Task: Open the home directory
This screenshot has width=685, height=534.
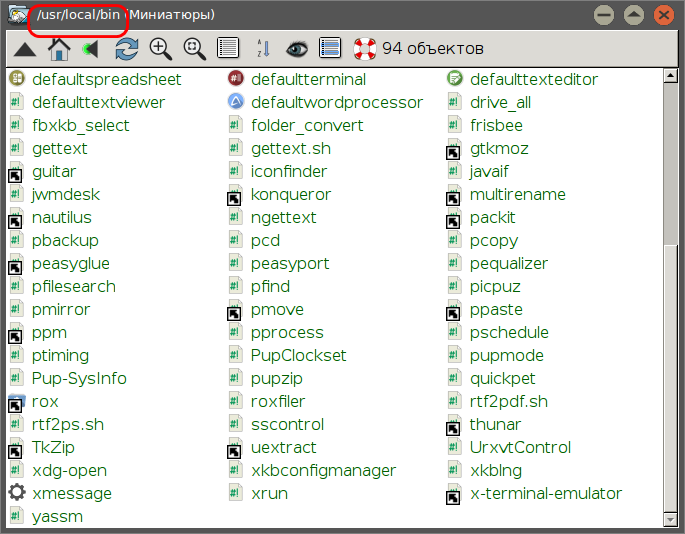Action: pyautogui.click(x=59, y=49)
